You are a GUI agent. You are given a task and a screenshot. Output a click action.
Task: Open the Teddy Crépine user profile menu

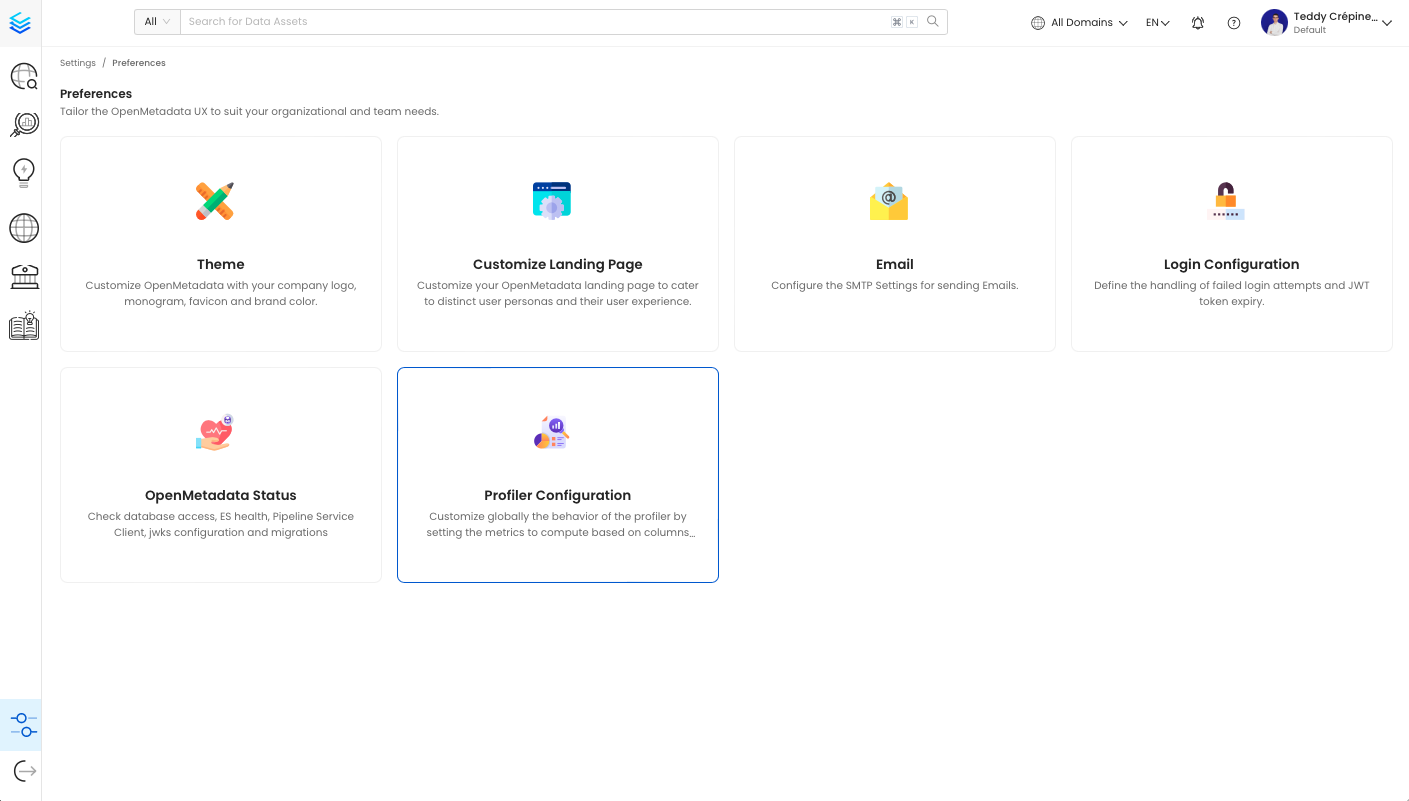pyautogui.click(x=1326, y=23)
